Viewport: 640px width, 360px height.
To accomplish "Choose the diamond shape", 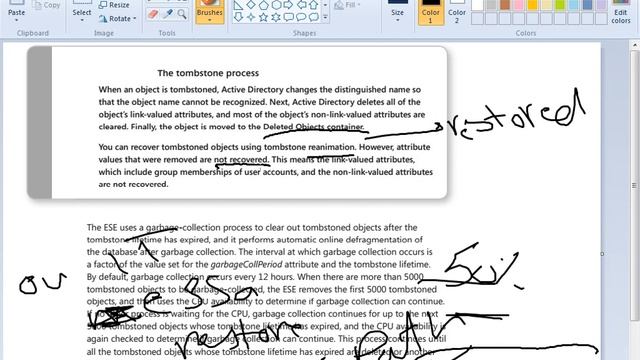I will (x=251, y=5).
